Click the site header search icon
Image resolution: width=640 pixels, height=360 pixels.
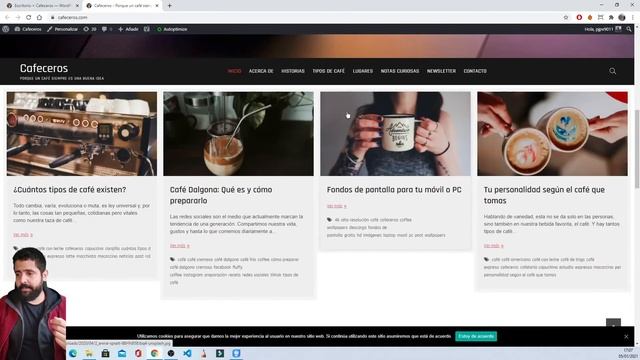coord(613,71)
